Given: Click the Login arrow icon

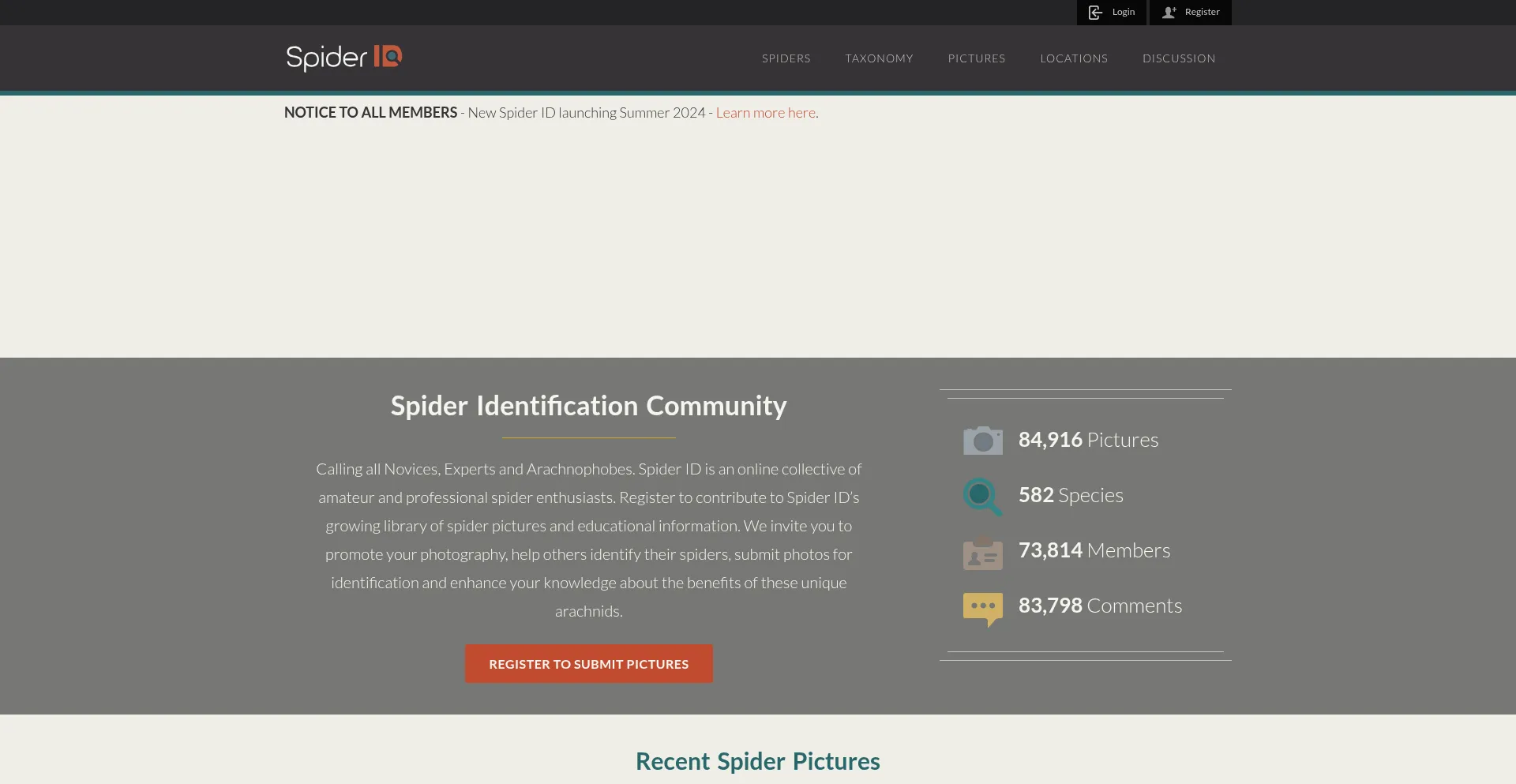Looking at the screenshot, I should tap(1095, 13).
